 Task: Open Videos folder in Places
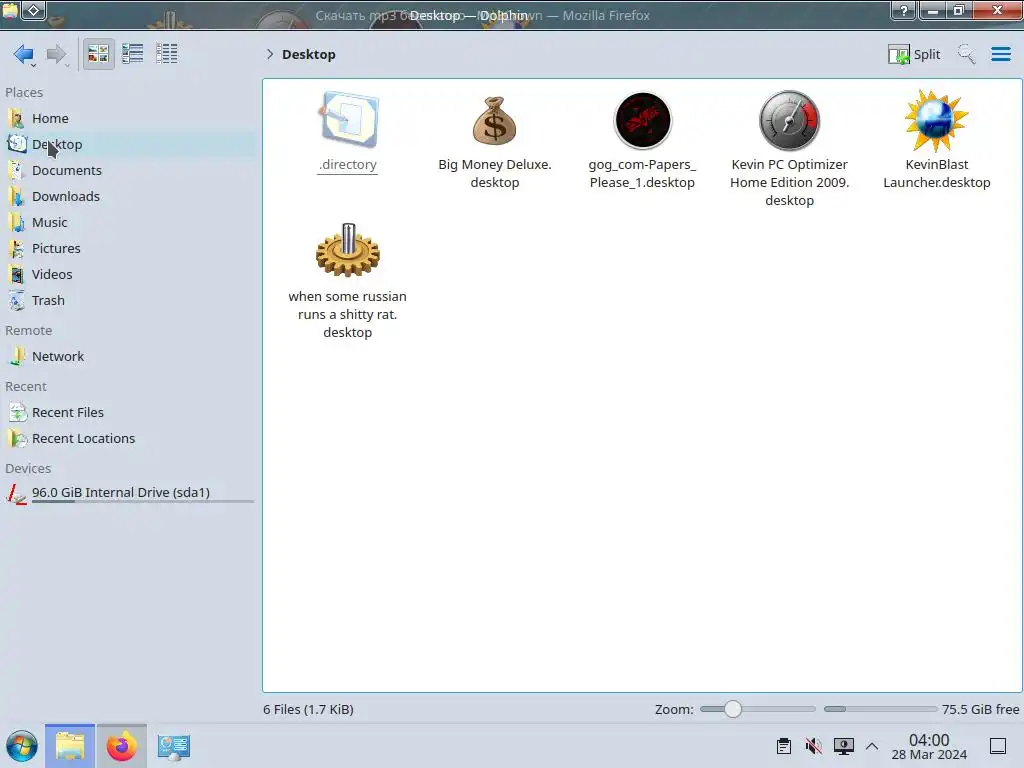(129, 275)
